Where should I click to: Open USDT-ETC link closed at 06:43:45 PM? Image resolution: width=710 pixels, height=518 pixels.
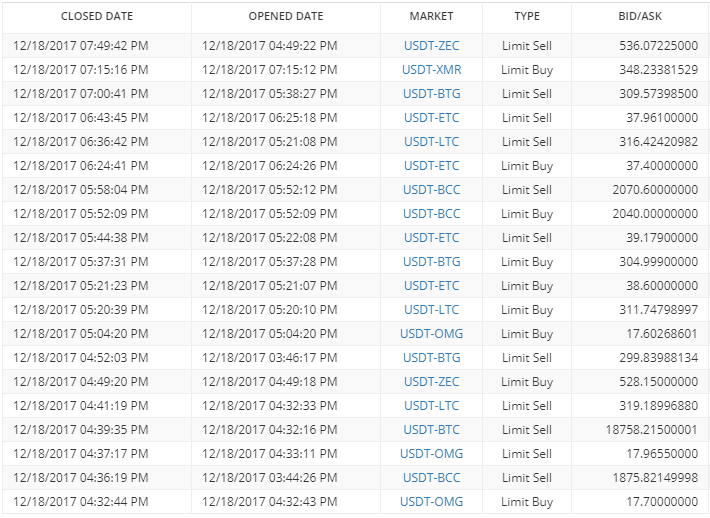432,118
